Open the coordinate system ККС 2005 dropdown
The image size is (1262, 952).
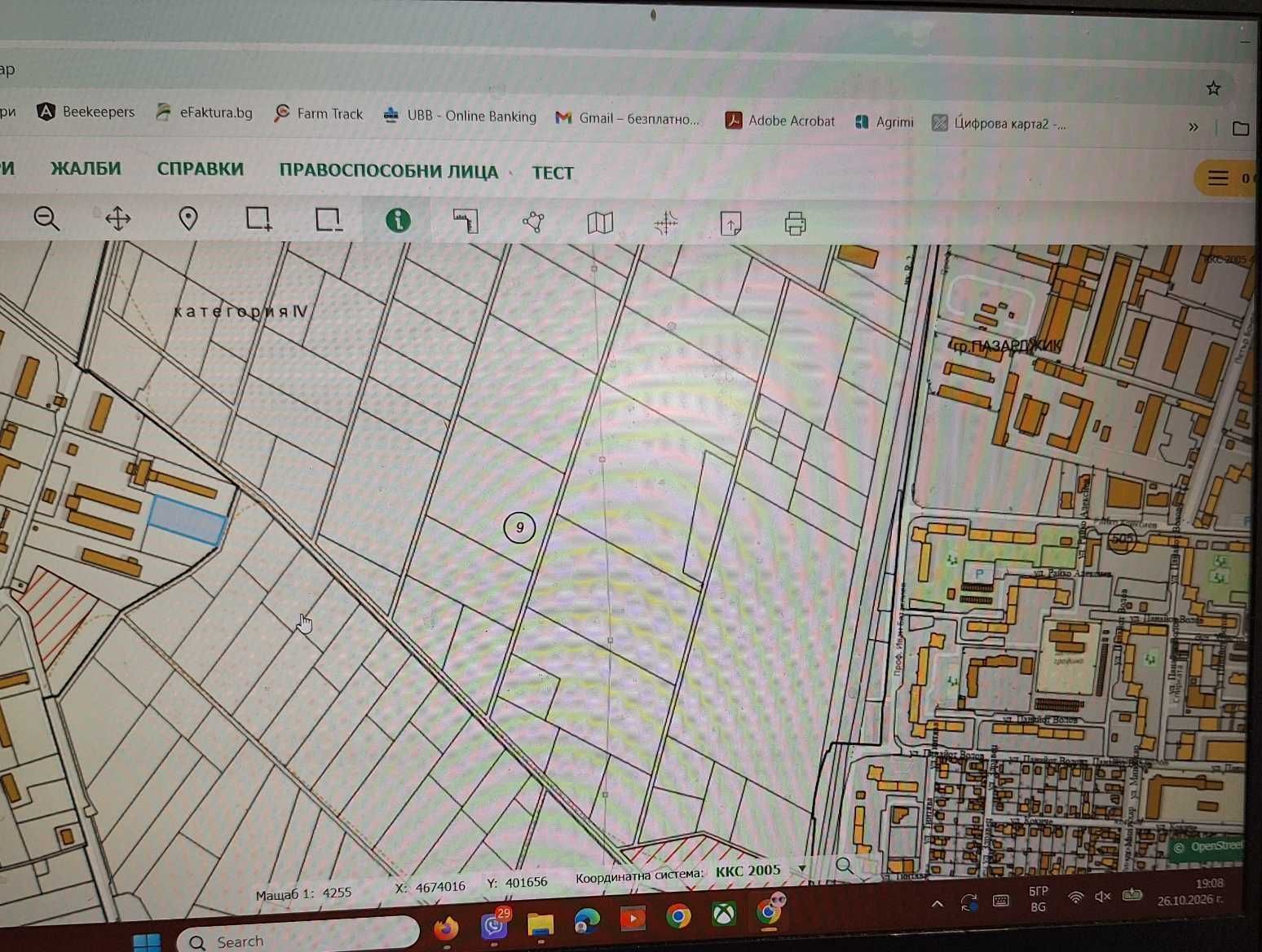(761, 870)
